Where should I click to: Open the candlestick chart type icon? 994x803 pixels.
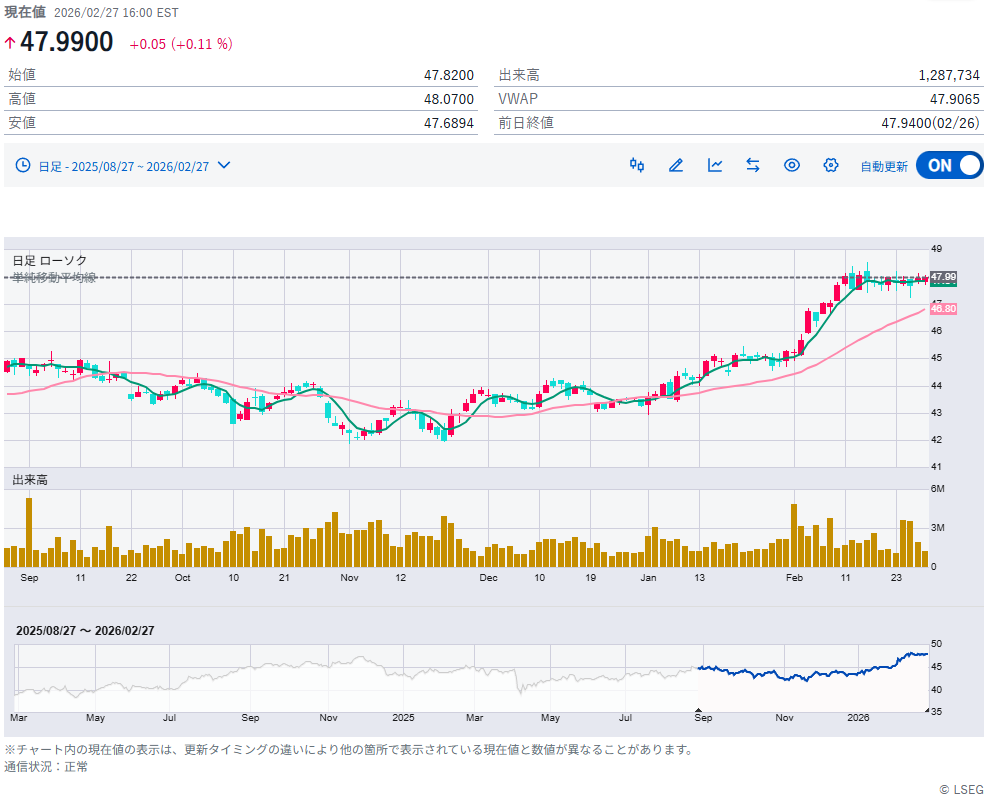[x=637, y=165]
